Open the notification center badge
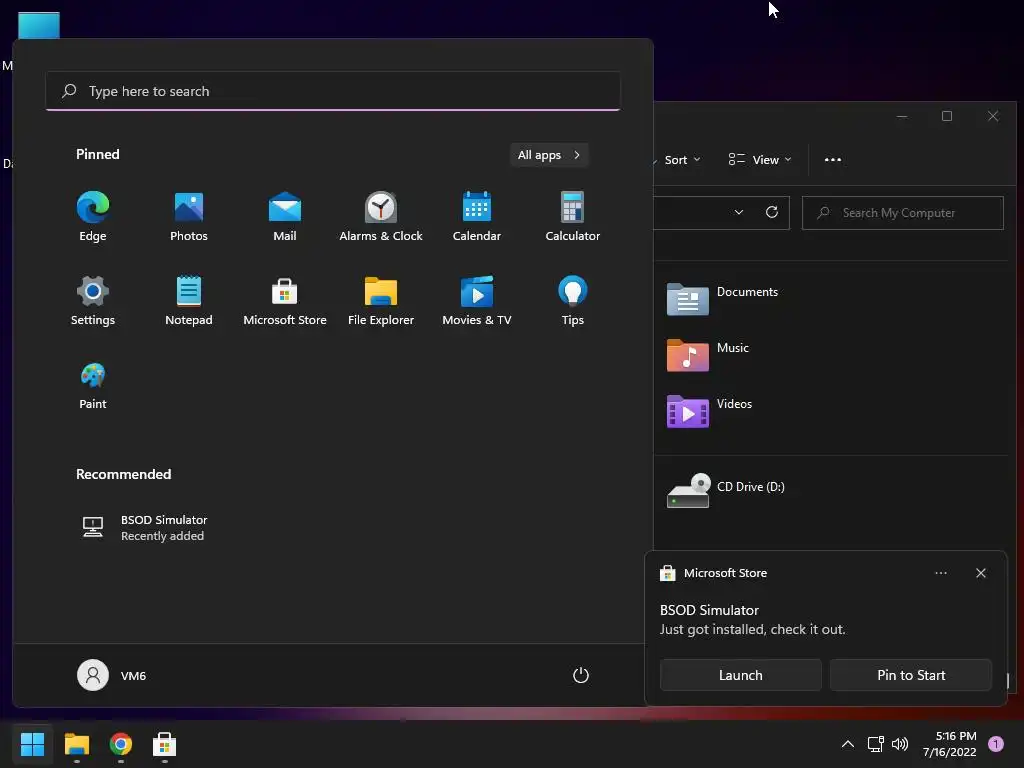The width and height of the screenshot is (1024, 768). 996,744
